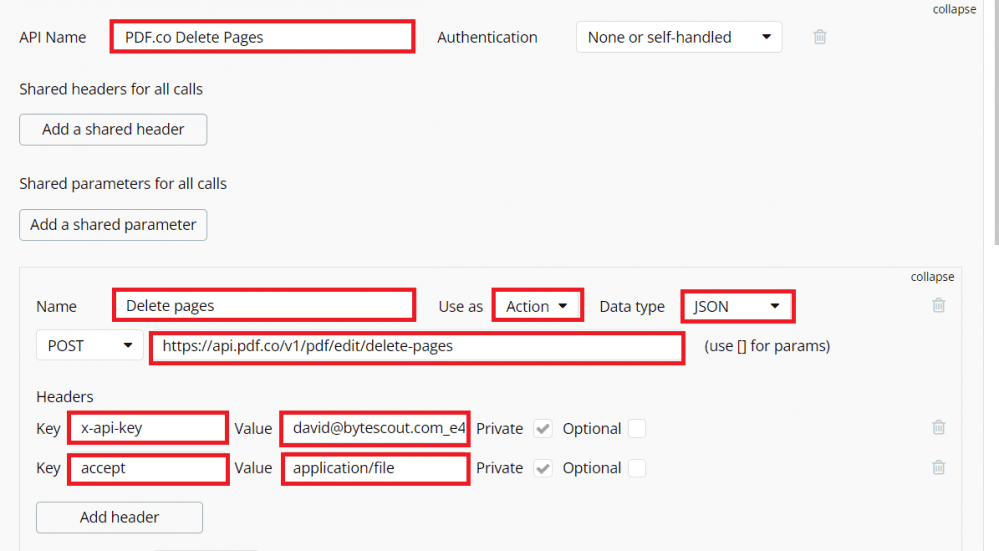Enable Optional checkbox for accept header

click(x=636, y=468)
